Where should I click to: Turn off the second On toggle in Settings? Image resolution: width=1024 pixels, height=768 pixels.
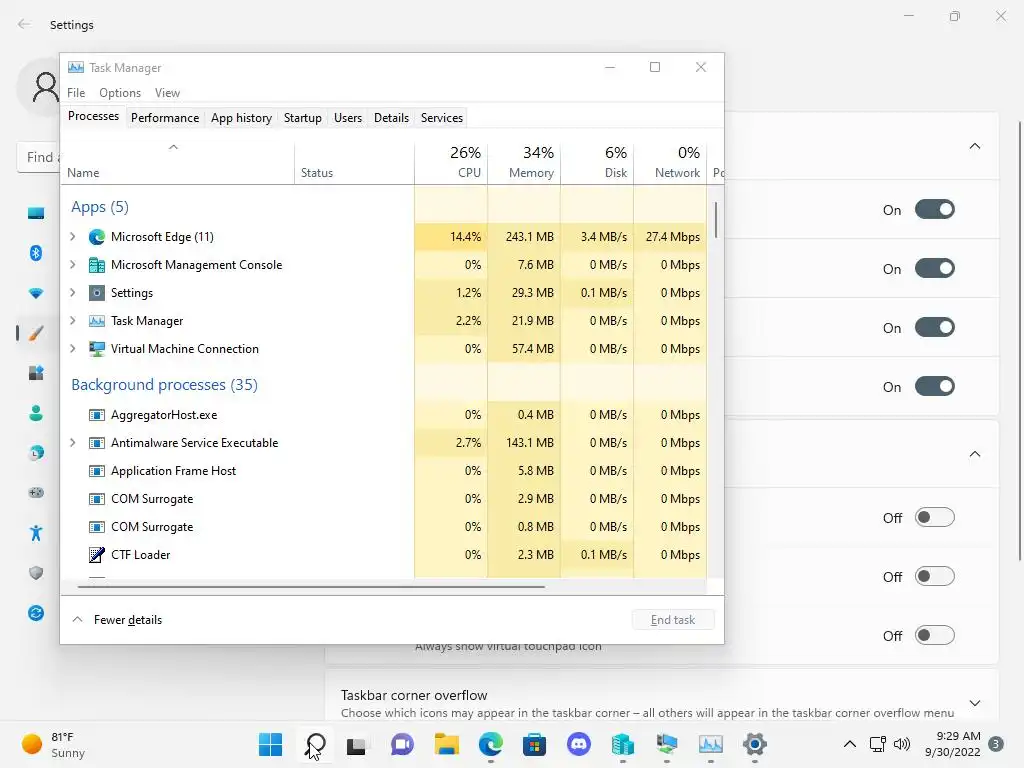pos(935,268)
